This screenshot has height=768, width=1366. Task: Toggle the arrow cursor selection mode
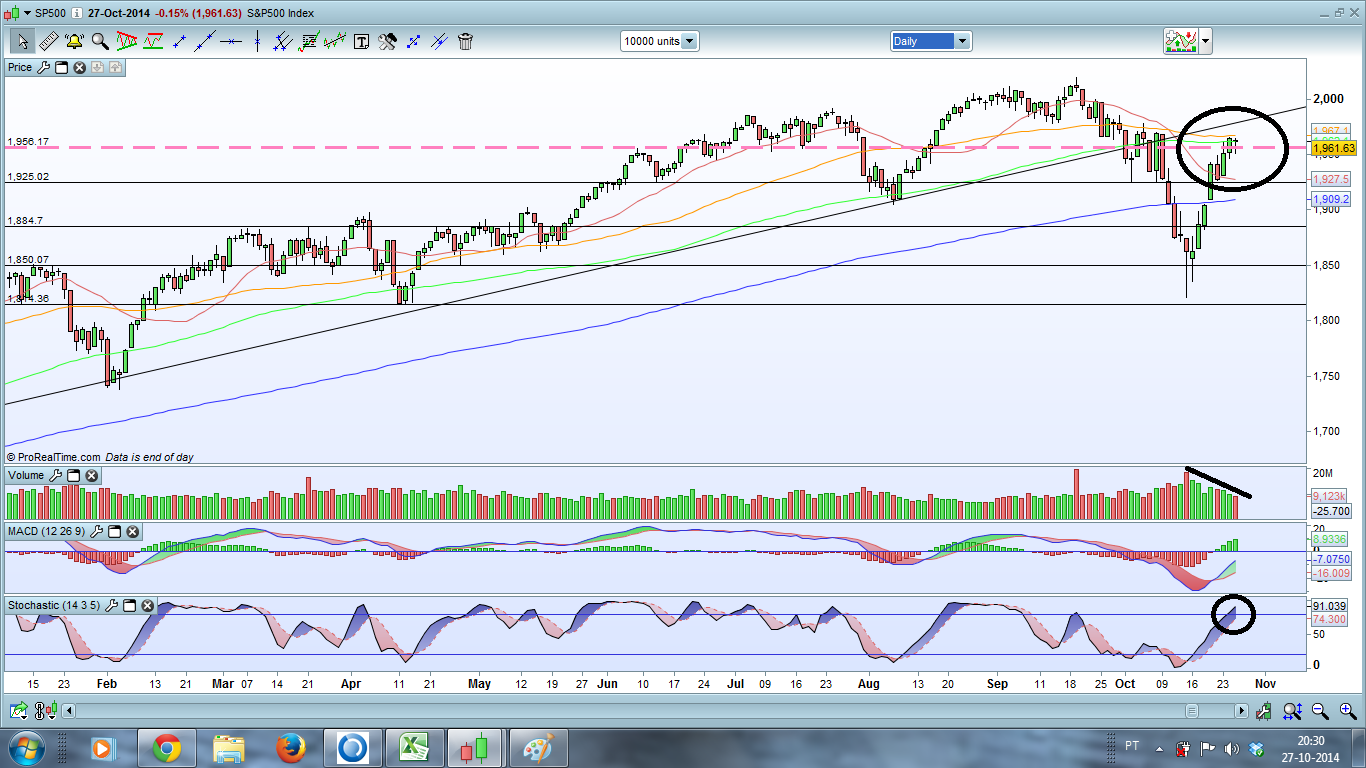point(22,41)
